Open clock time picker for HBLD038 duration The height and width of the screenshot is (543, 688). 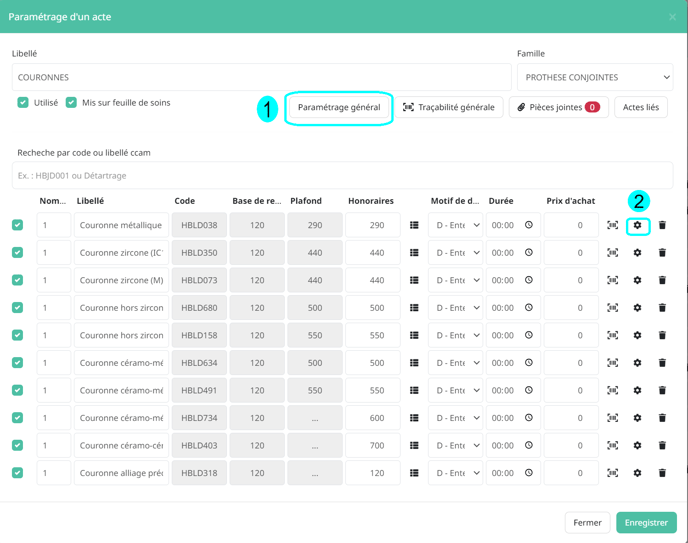pos(529,225)
